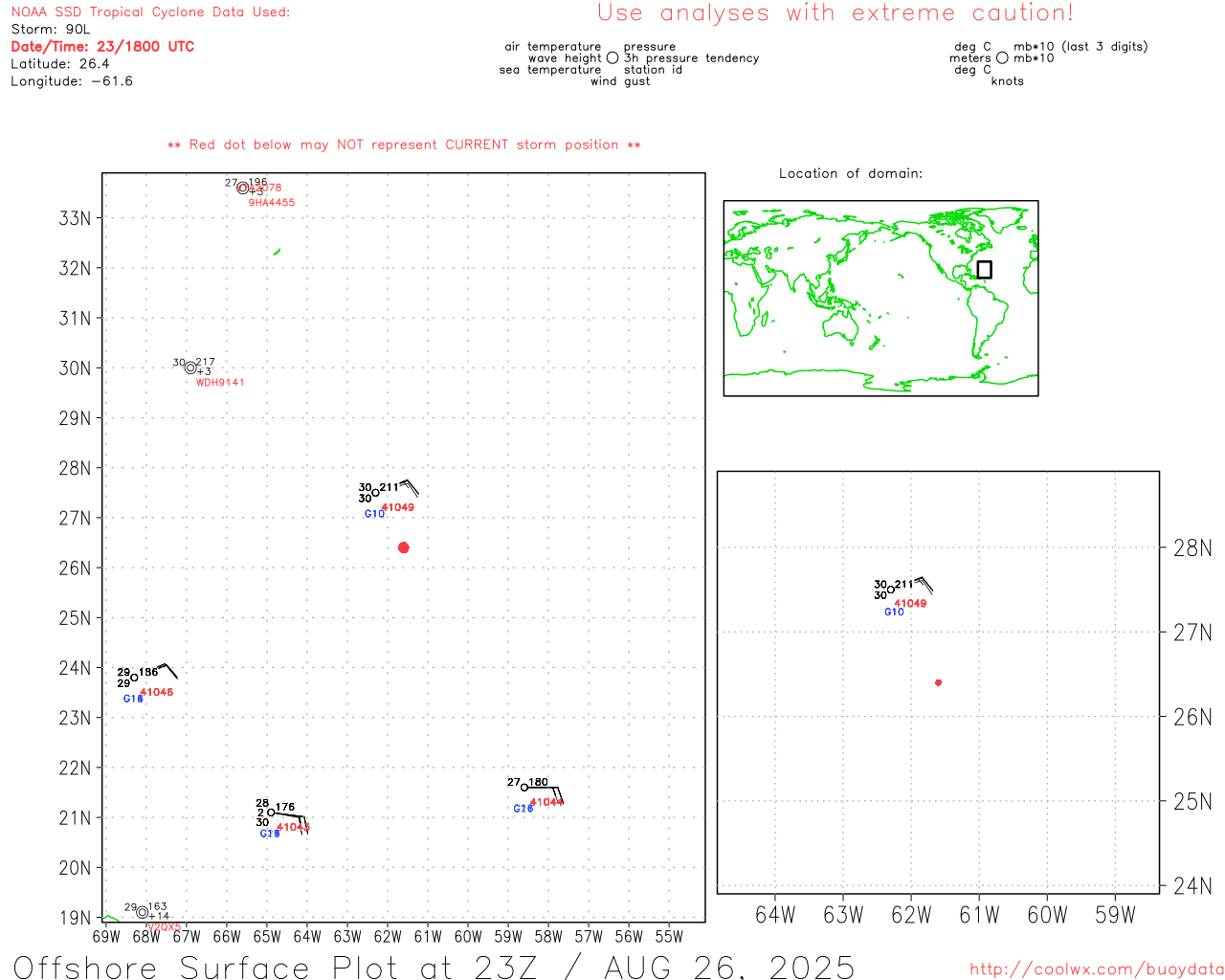
Task: Click red station label 41044
Action: click(x=546, y=802)
